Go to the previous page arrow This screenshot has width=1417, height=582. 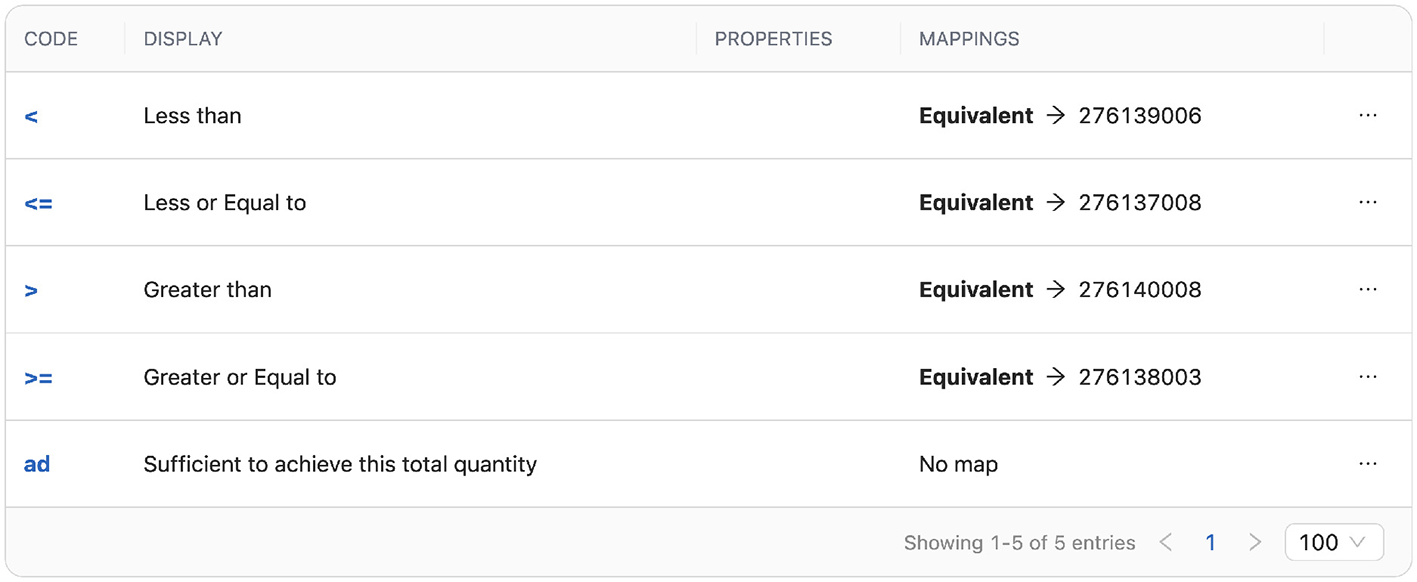tap(1165, 542)
